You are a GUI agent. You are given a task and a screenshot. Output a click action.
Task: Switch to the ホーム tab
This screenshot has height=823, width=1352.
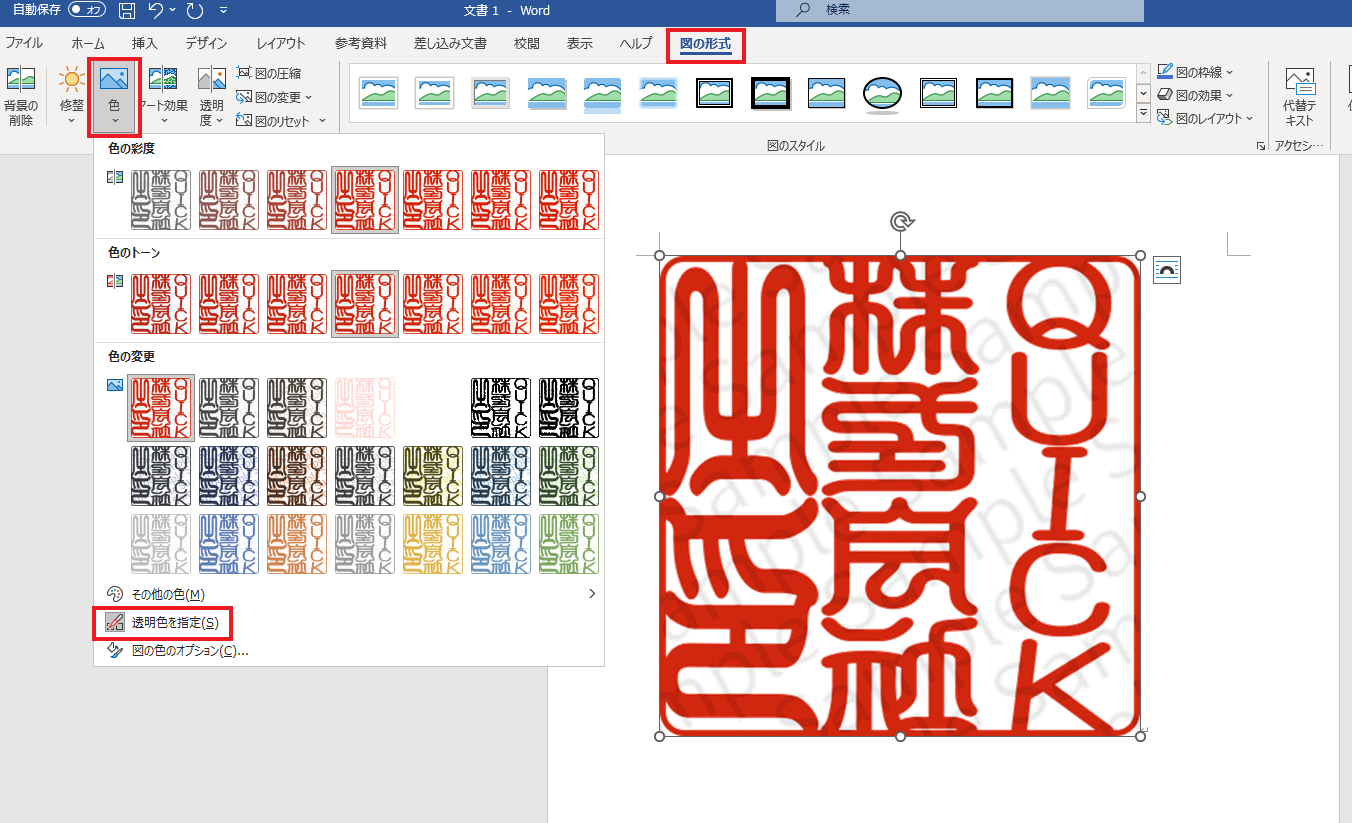point(88,43)
